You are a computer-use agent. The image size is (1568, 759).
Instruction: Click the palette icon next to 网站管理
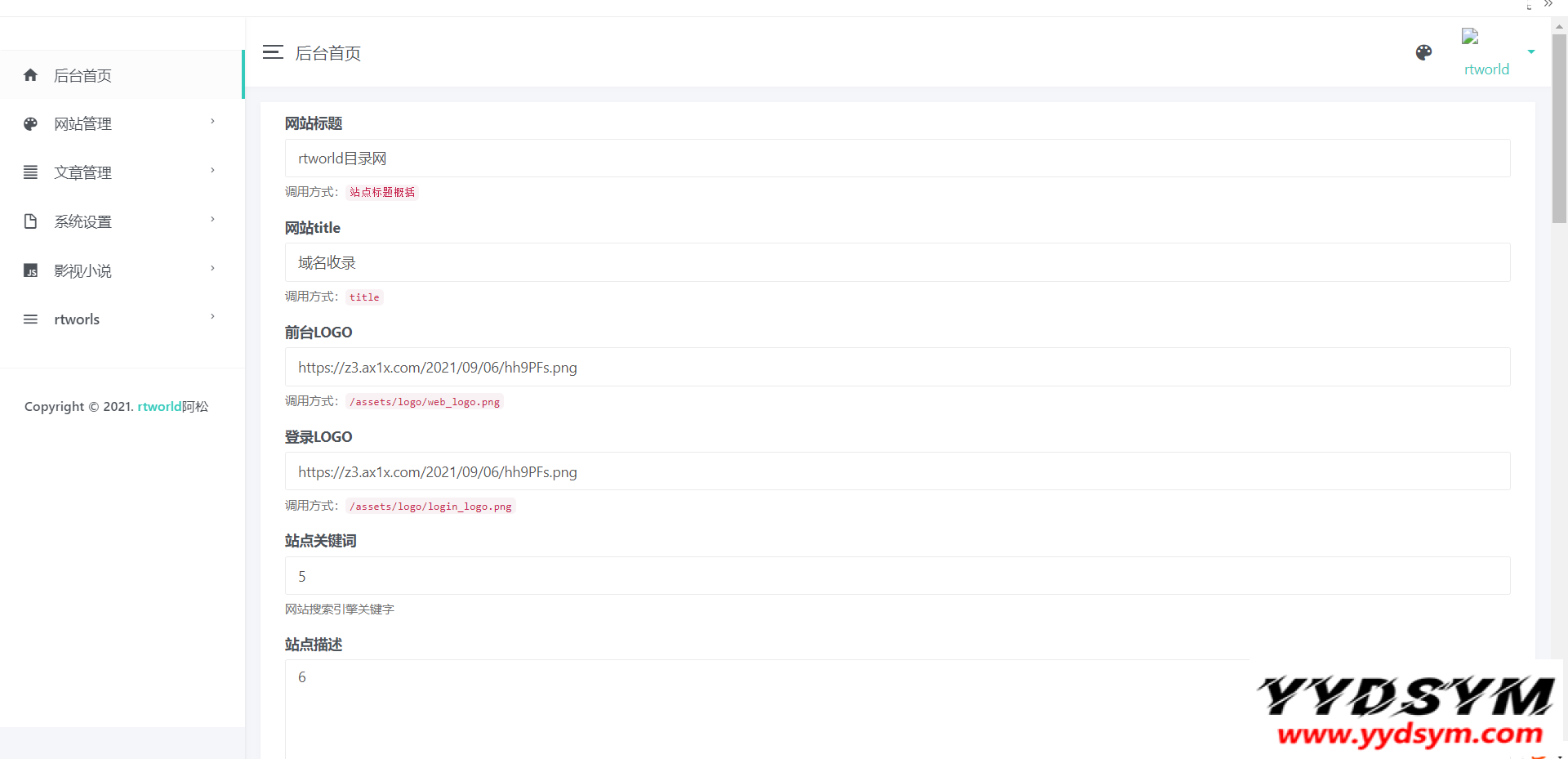tap(31, 124)
